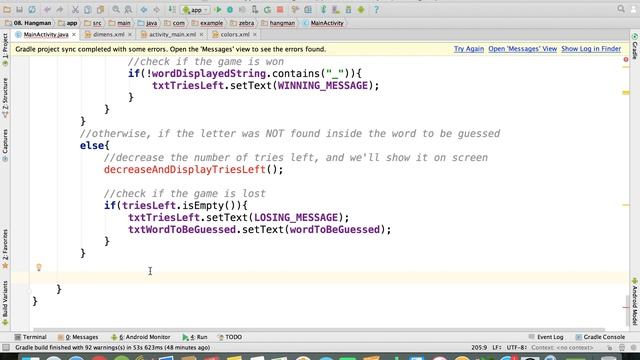Open the TODO tool window
Viewport: 640px width, 360px height.
tap(230, 337)
